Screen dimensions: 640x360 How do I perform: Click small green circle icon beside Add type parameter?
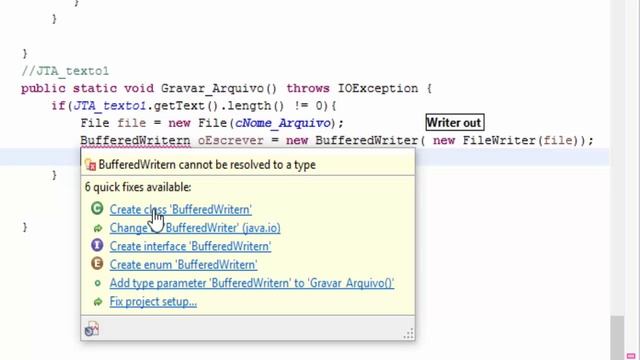click(98, 283)
